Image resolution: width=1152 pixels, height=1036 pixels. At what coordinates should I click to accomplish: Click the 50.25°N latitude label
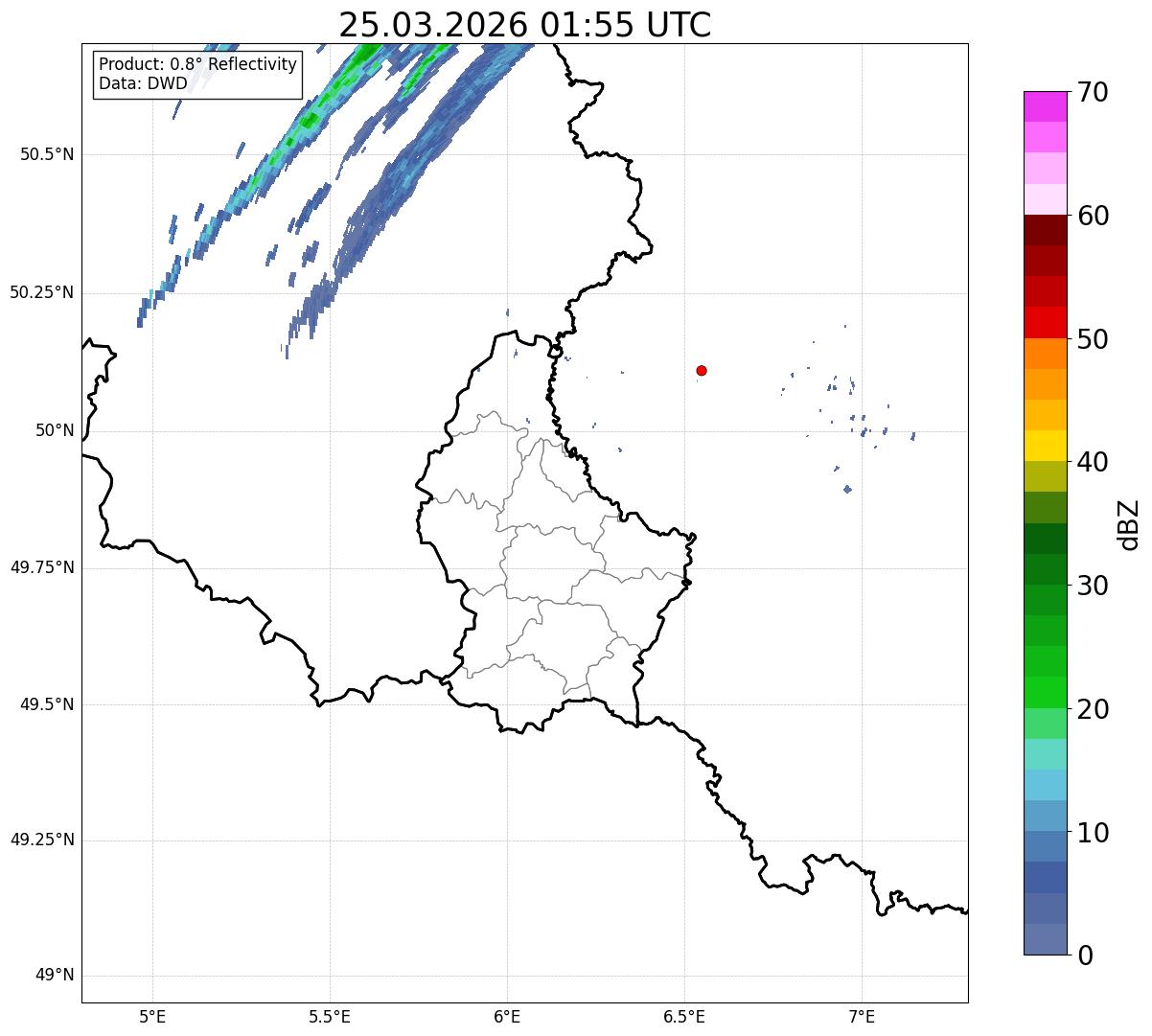42,292
